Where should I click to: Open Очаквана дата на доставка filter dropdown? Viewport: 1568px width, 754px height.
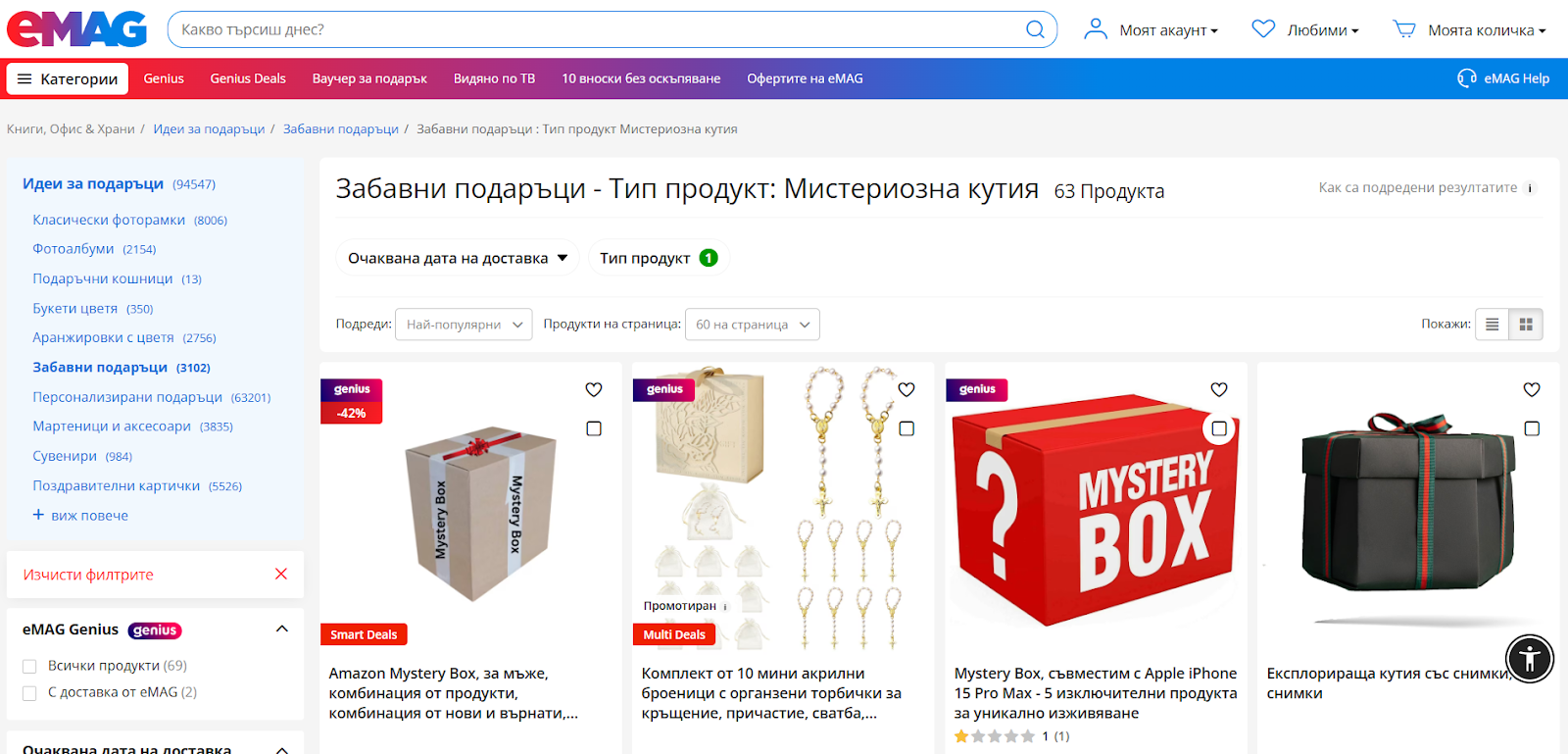[x=458, y=258]
